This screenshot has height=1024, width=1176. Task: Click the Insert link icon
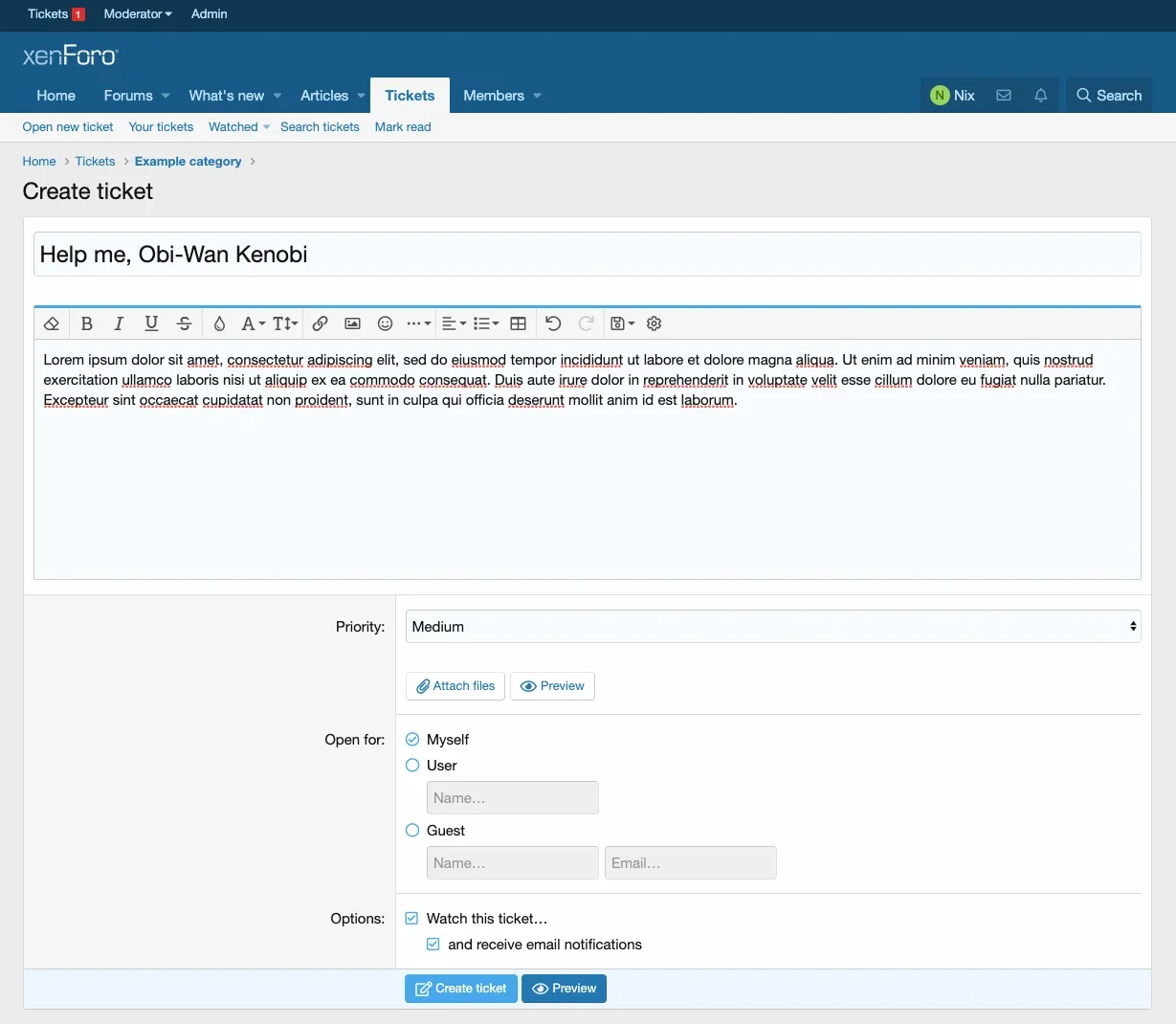point(321,323)
